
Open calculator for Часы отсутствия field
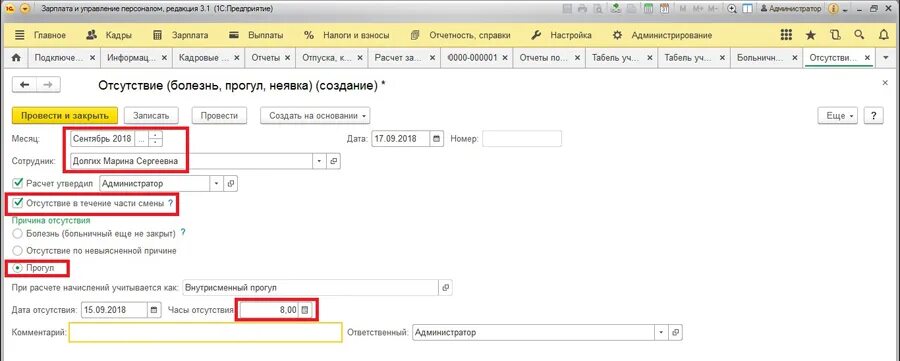[305, 310]
